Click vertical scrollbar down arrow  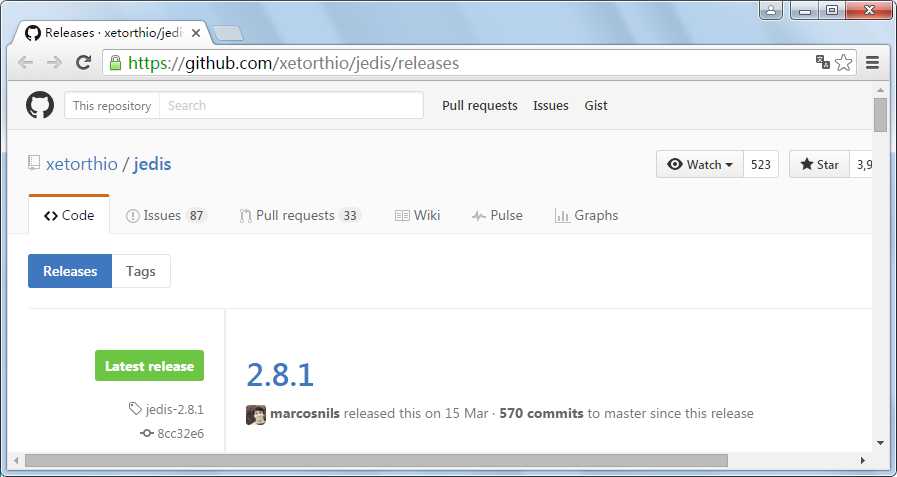tap(880, 443)
